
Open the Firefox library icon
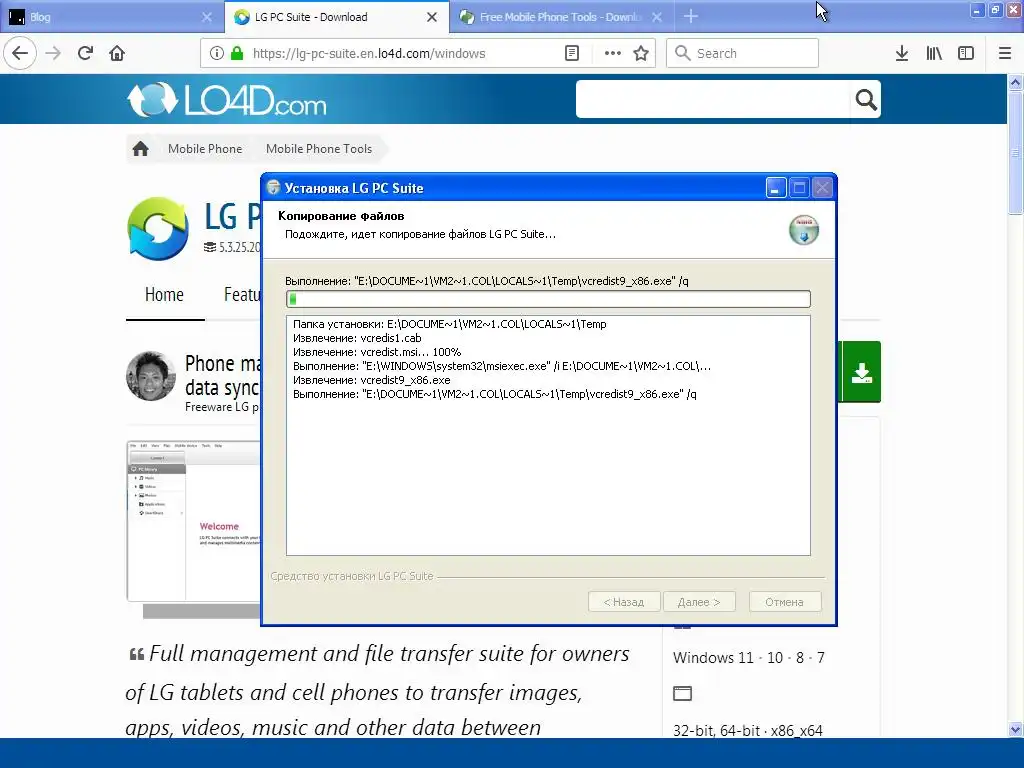pyautogui.click(x=934, y=53)
